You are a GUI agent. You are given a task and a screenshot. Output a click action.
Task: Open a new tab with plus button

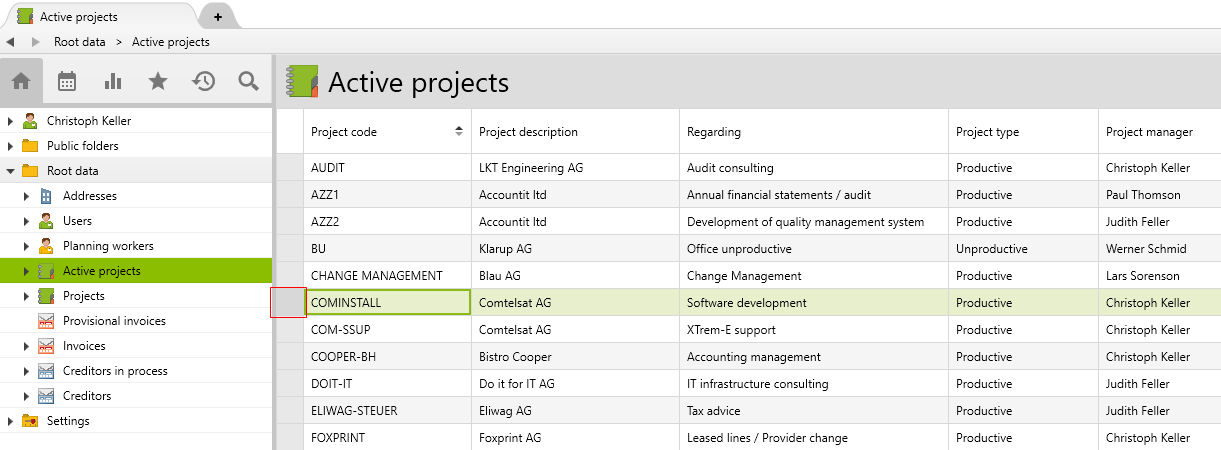point(218,17)
